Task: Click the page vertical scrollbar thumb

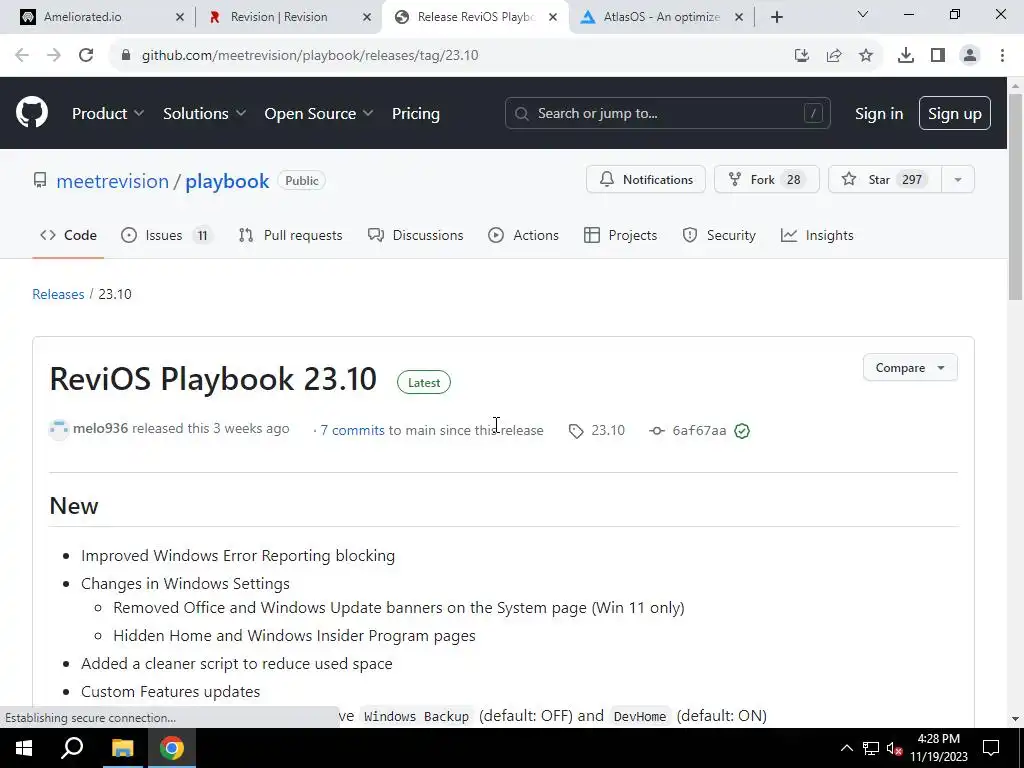Action: click(1016, 196)
